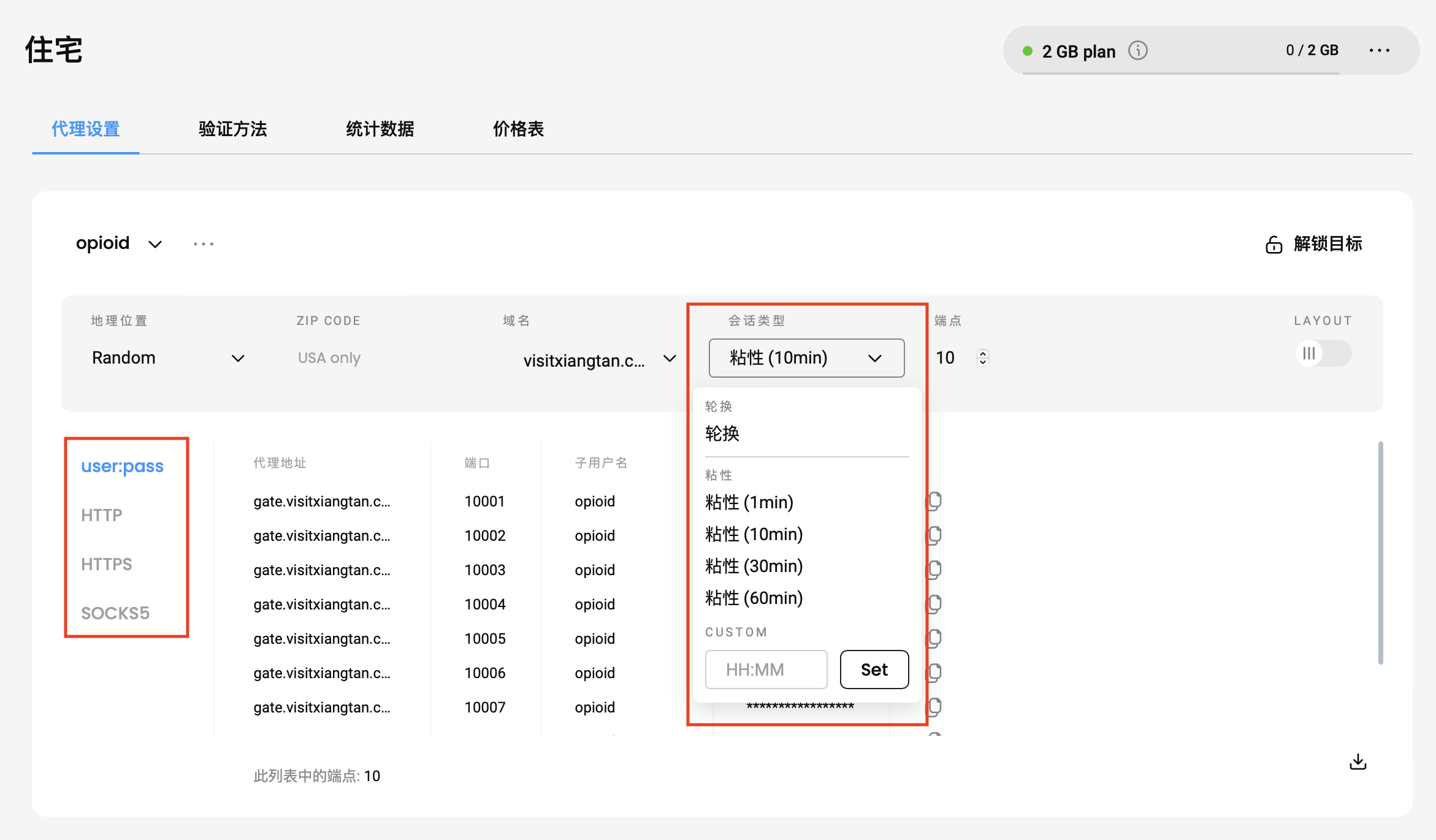This screenshot has width=1436, height=840.
Task: Download the endpoint list
Action: coord(1358,762)
